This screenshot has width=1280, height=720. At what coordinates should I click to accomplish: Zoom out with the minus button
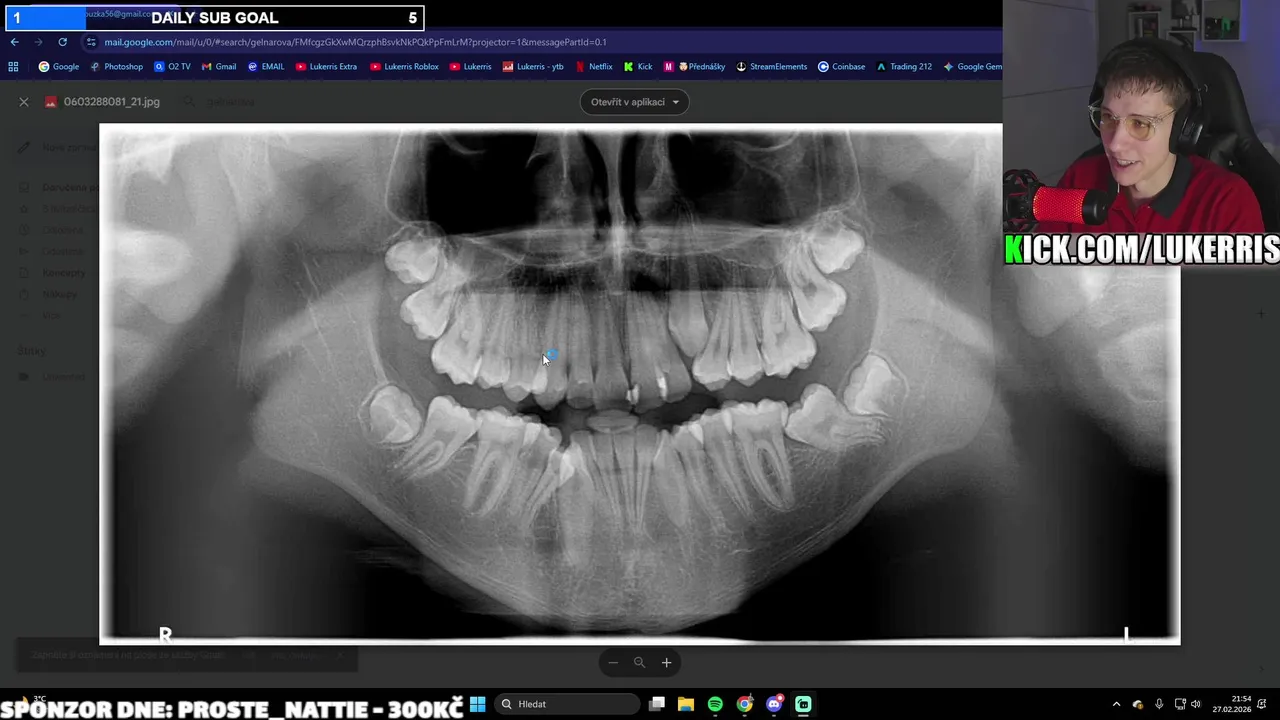pos(613,662)
